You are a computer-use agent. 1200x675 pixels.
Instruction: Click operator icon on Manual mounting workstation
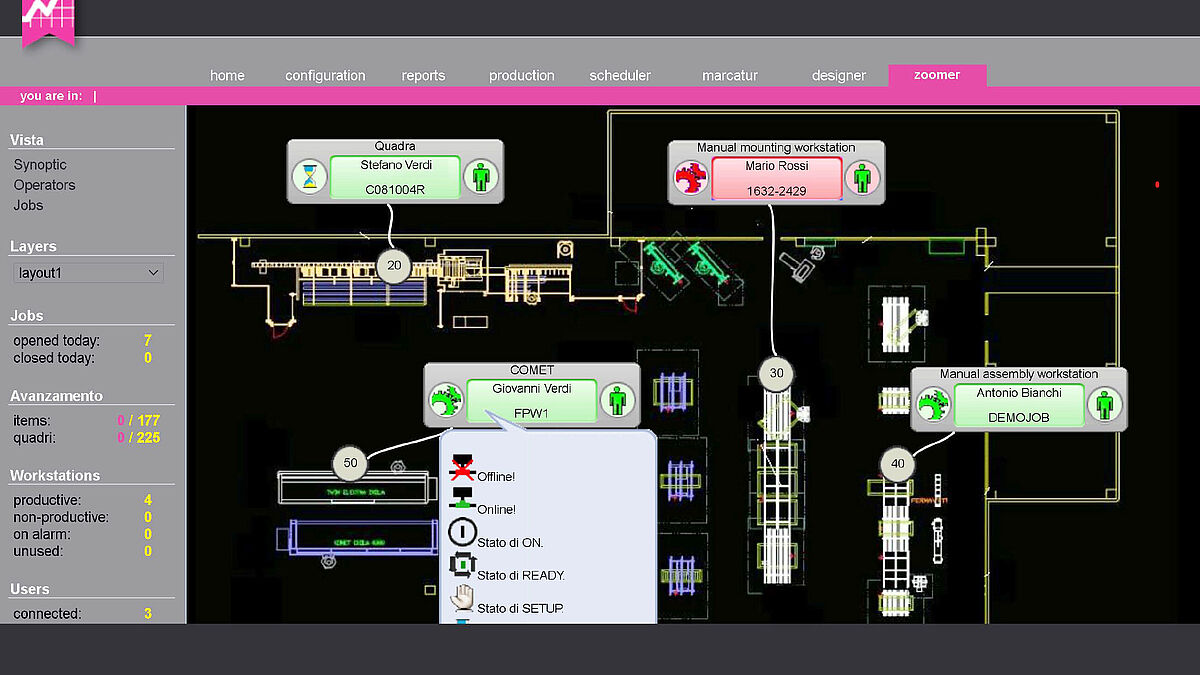pyautogui.click(x=861, y=179)
